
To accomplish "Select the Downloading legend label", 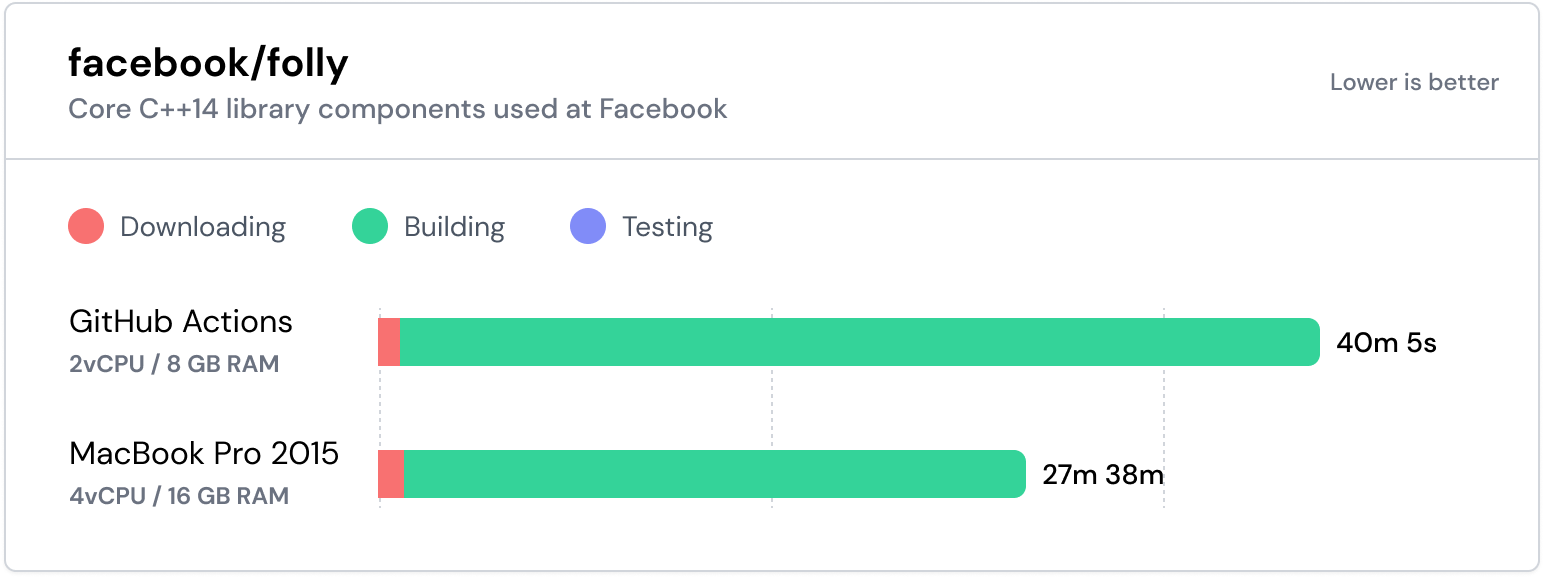I will tap(202, 227).
